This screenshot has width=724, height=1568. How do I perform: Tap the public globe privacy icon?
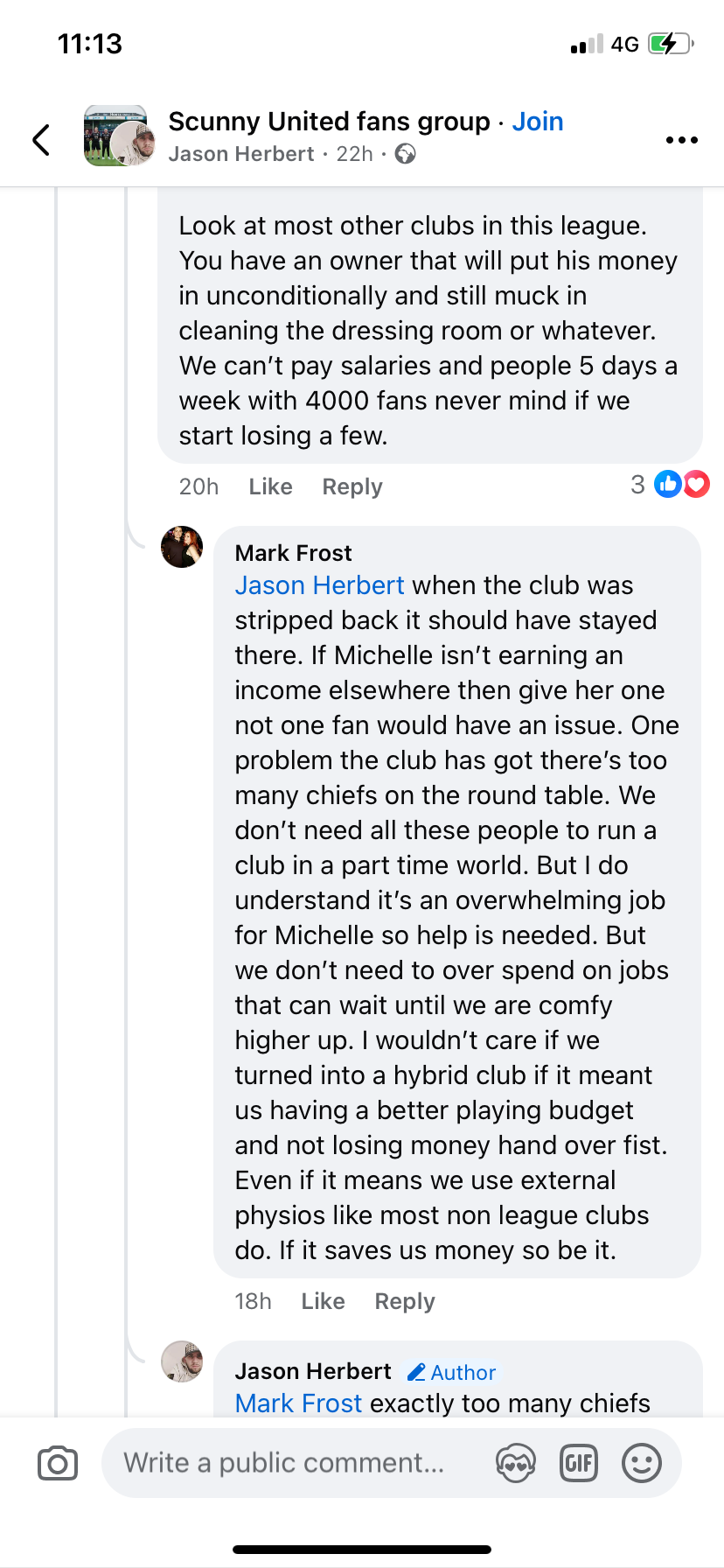click(x=405, y=155)
